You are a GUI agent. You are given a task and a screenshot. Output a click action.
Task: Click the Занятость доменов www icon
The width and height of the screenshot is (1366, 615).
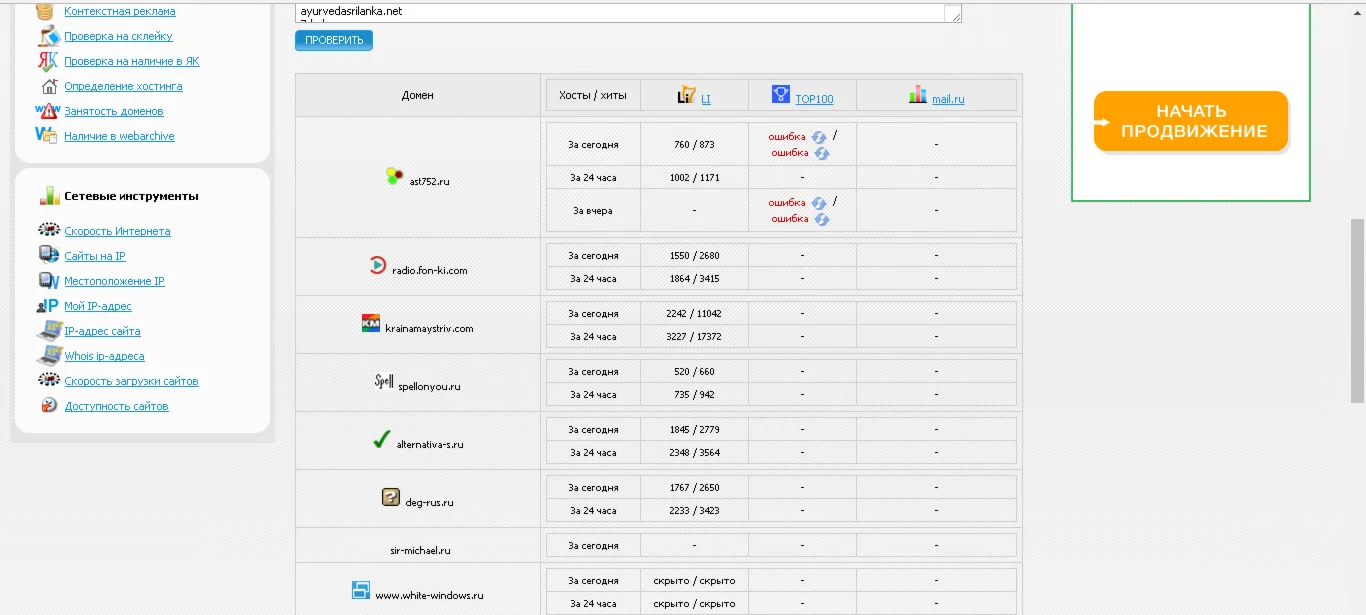pos(48,111)
